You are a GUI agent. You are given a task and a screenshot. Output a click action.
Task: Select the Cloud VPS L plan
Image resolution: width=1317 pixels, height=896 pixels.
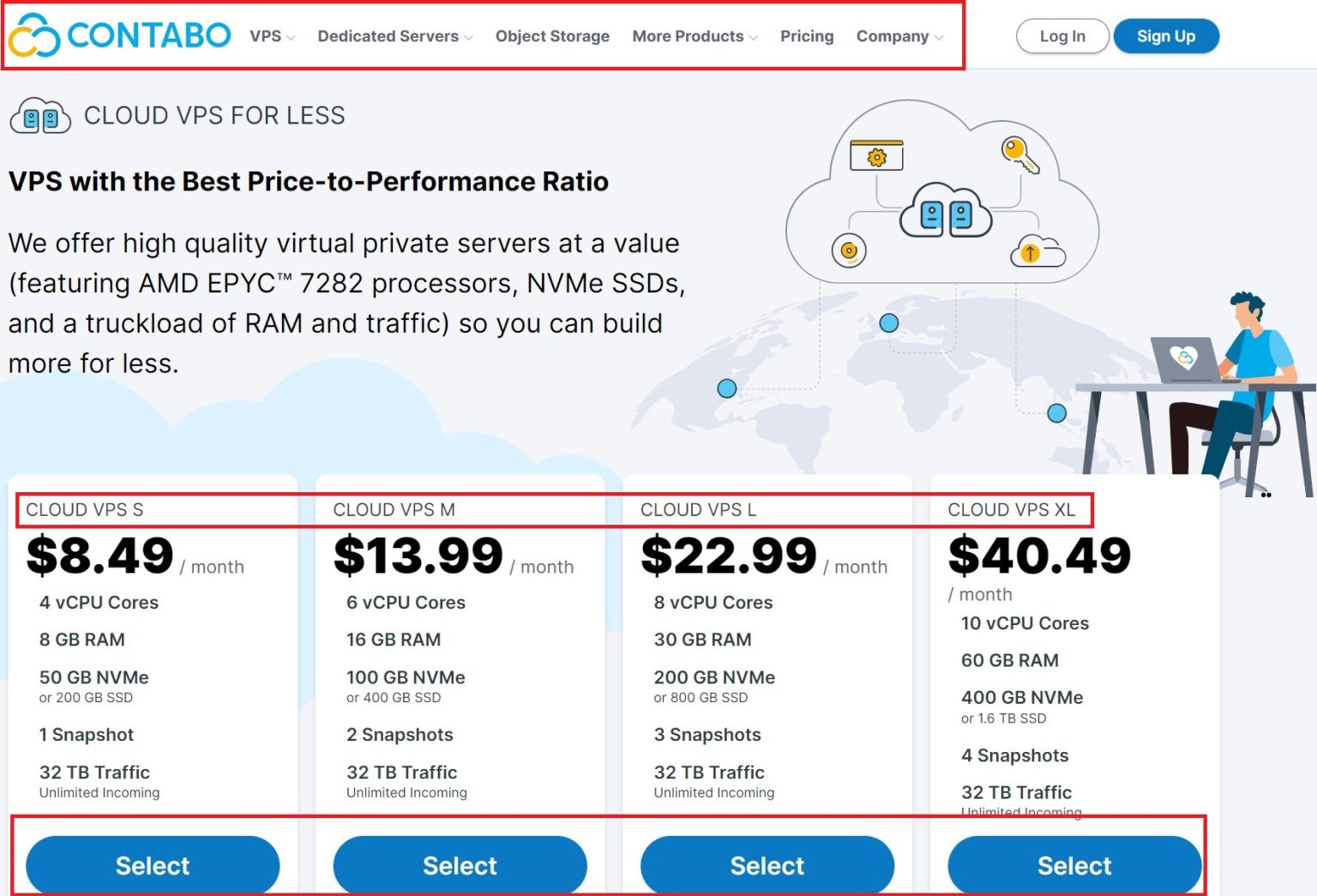pos(767,865)
